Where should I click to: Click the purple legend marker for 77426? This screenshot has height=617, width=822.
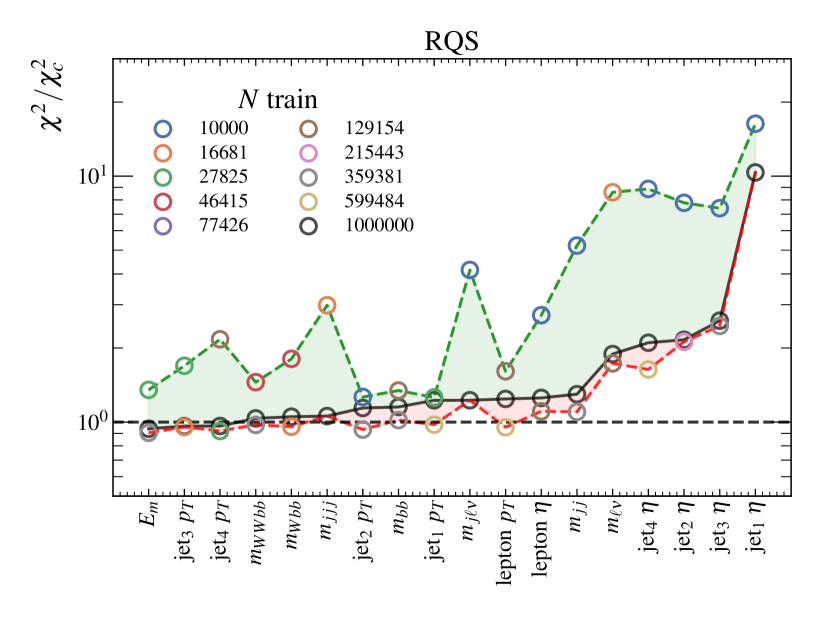click(x=163, y=226)
